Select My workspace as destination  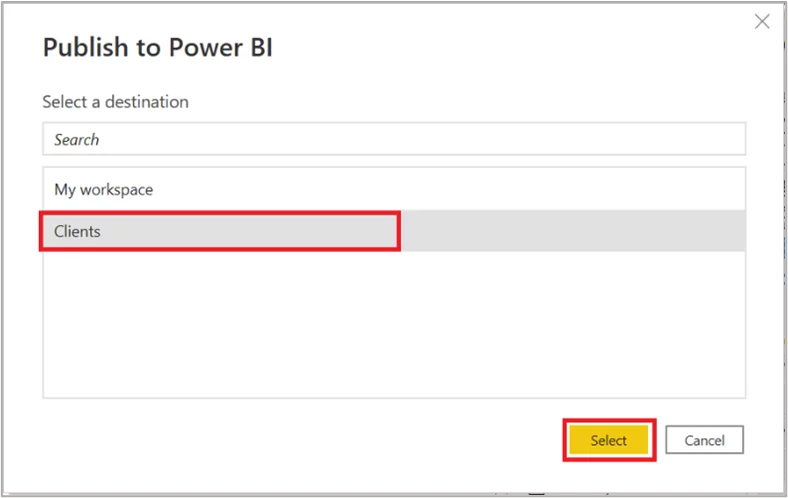pyautogui.click(x=104, y=189)
